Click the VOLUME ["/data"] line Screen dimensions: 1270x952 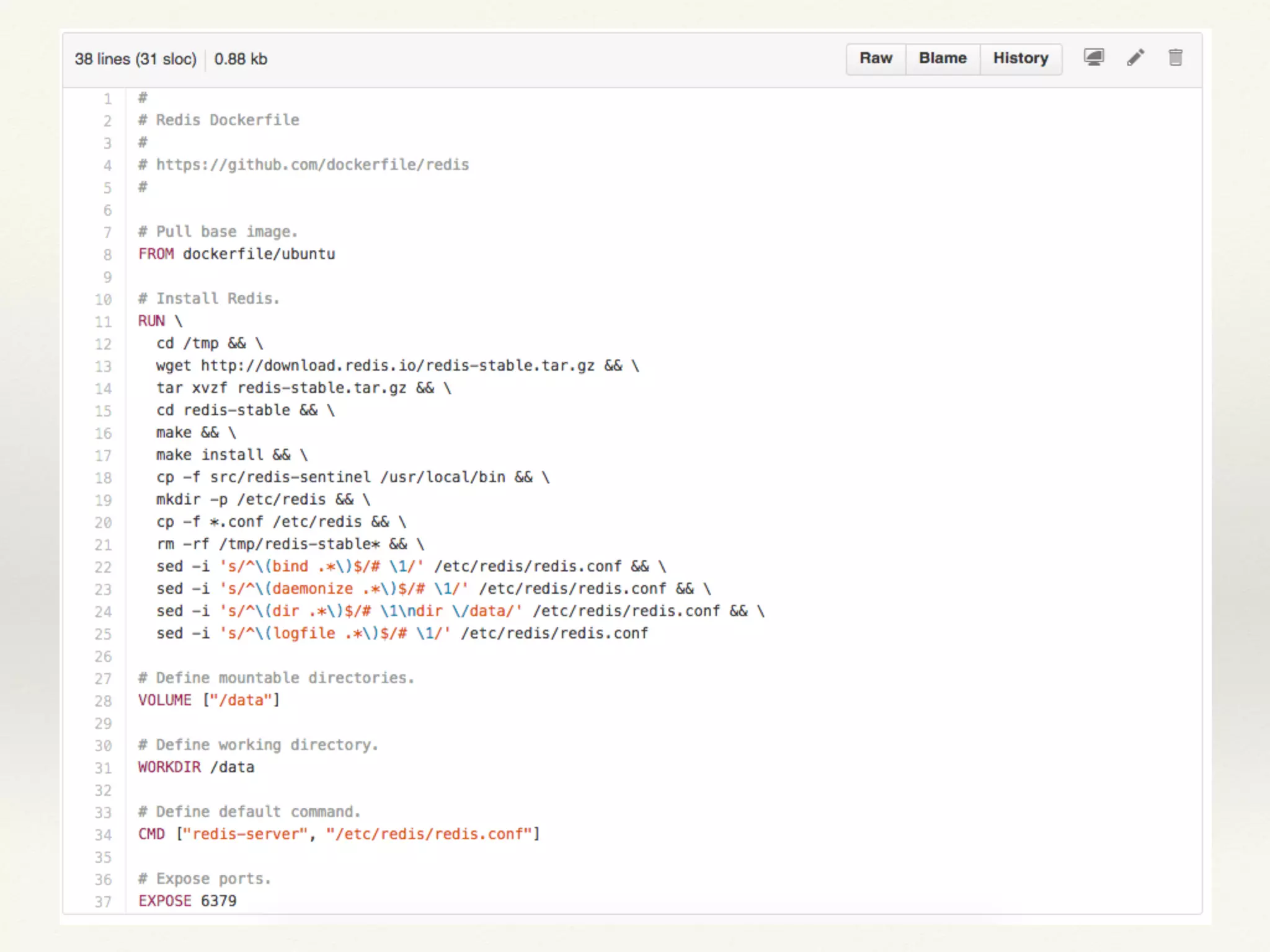209,700
